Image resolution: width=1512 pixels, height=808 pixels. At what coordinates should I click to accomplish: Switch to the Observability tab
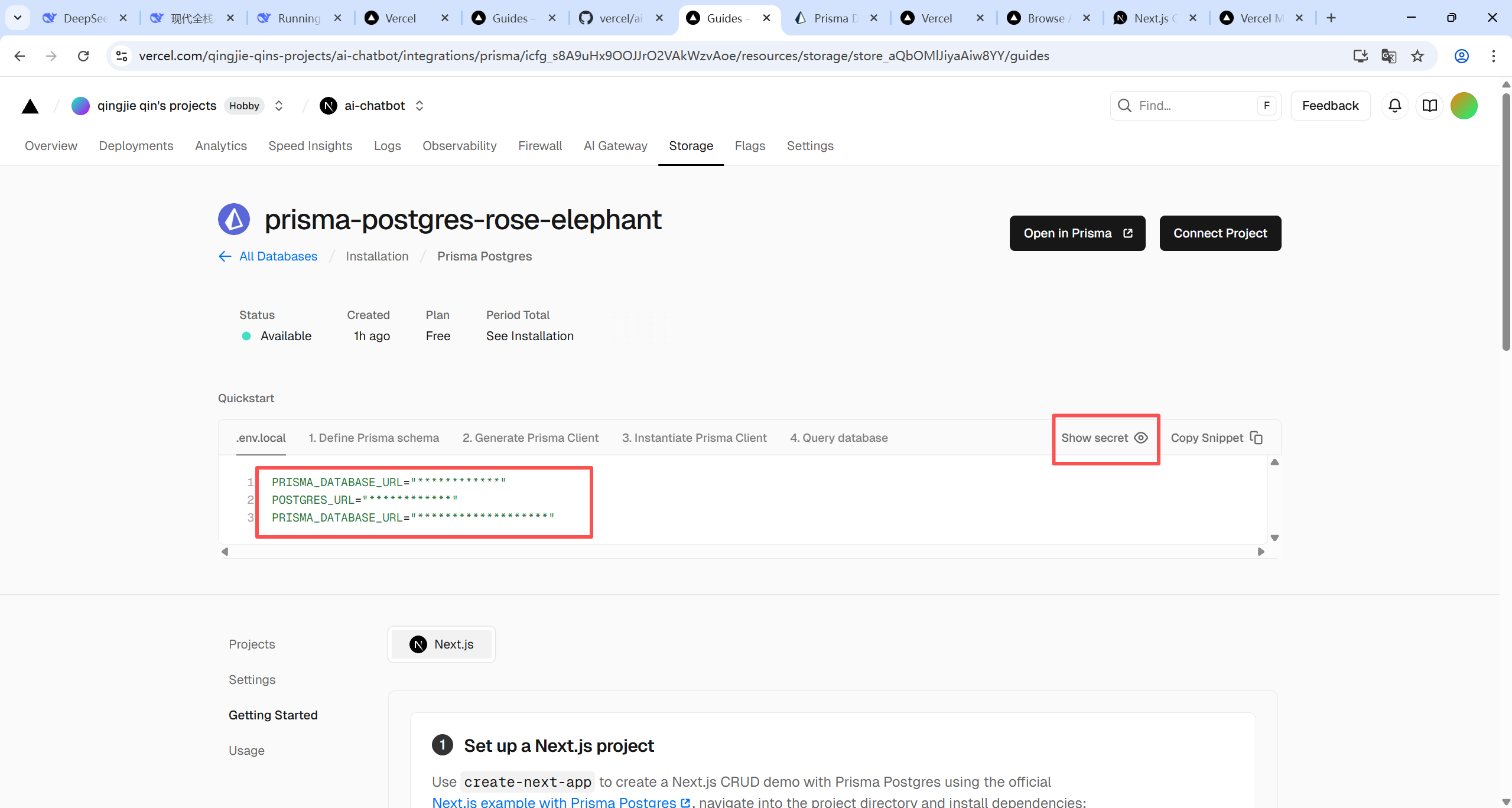pos(459,146)
